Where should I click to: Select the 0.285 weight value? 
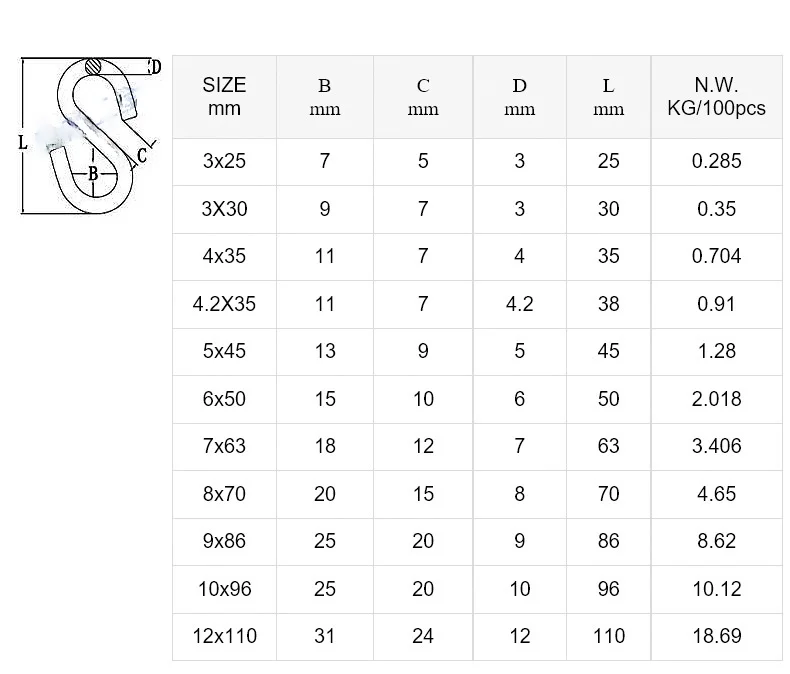pyautogui.click(x=716, y=162)
